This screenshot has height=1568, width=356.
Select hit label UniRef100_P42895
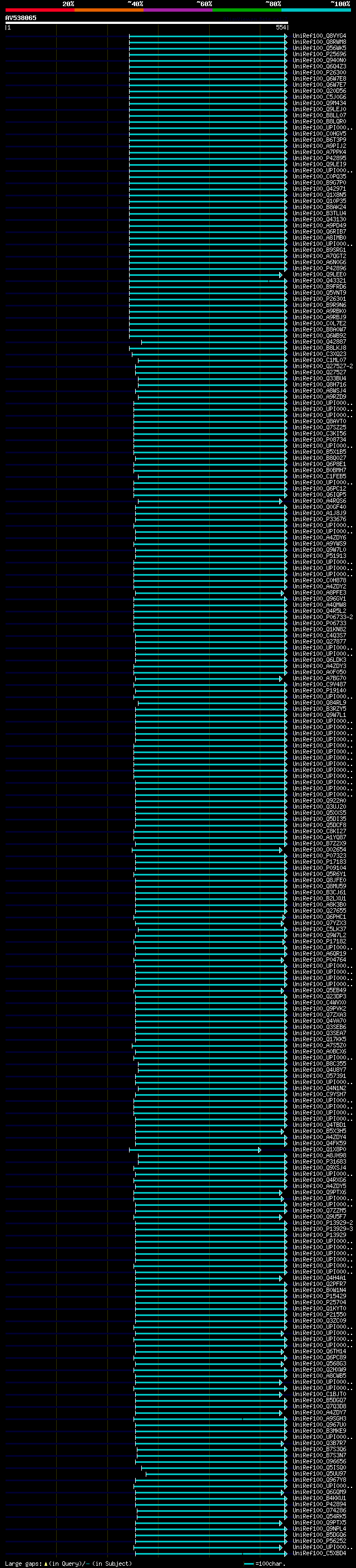point(319,157)
